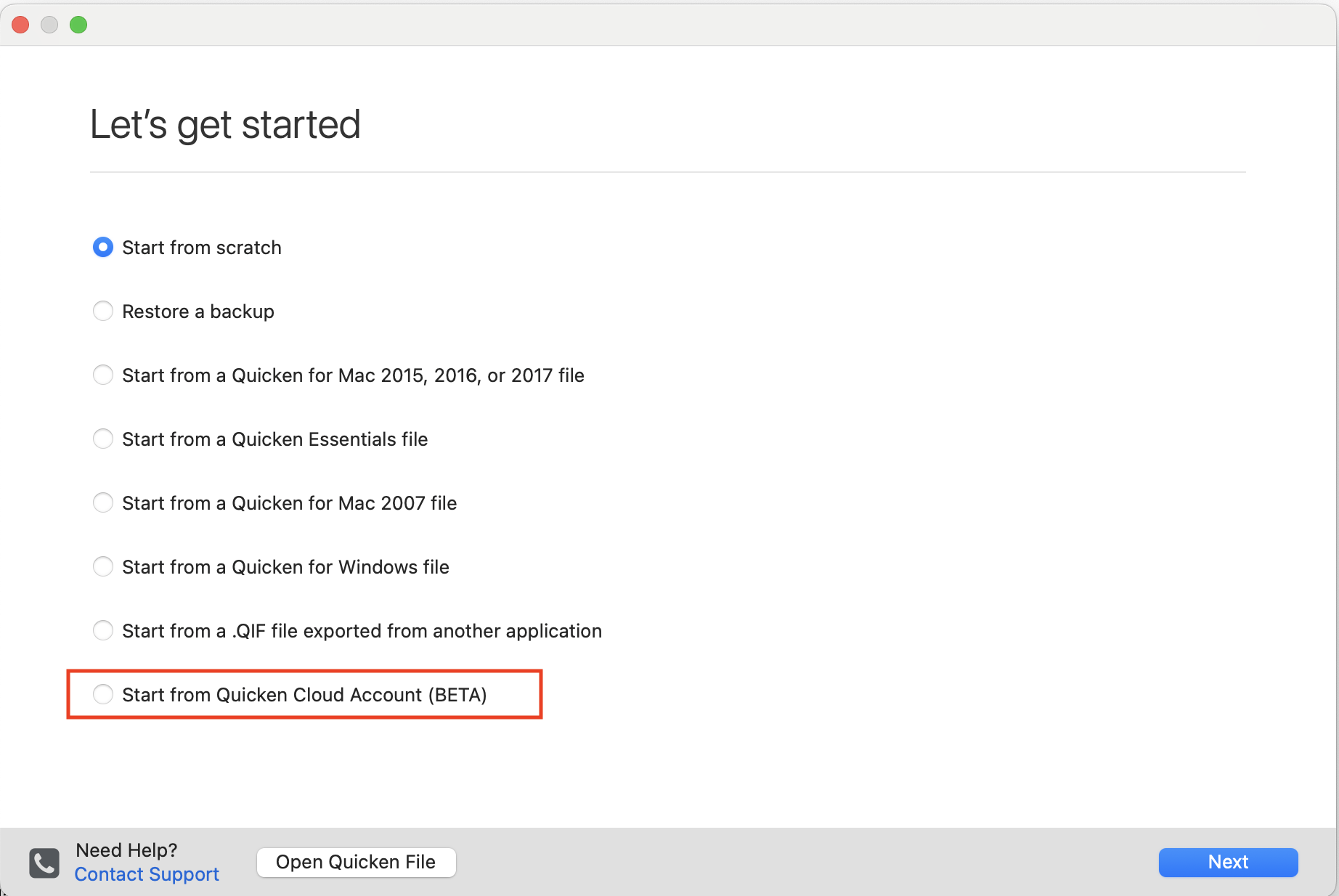Image resolution: width=1339 pixels, height=896 pixels.
Task: Choose 'Start from a Quicken for Mac 2015, 2016, or 2017 file'
Action: click(x=103, y=375)
